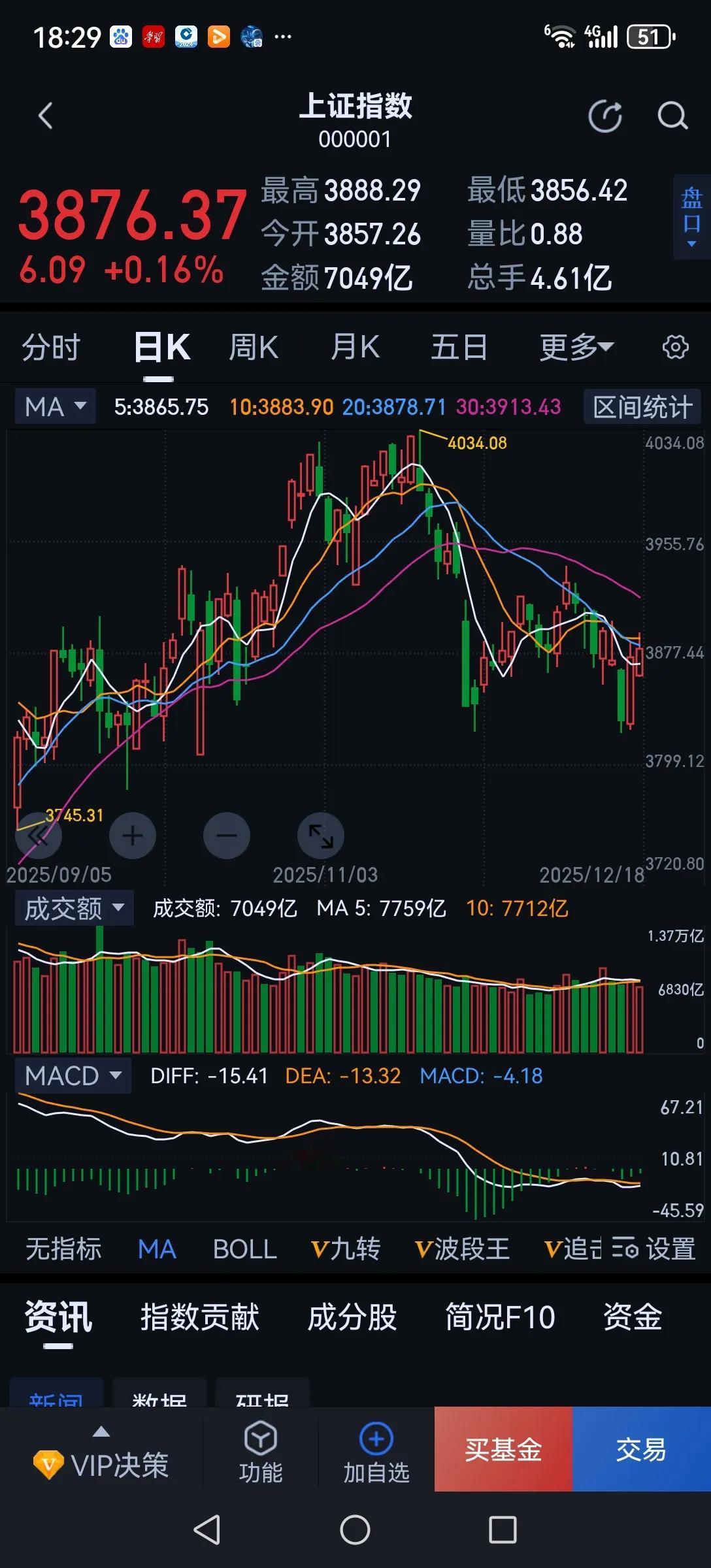
Task: Expand the 盘口 side panel
Action: coord(691,217)
